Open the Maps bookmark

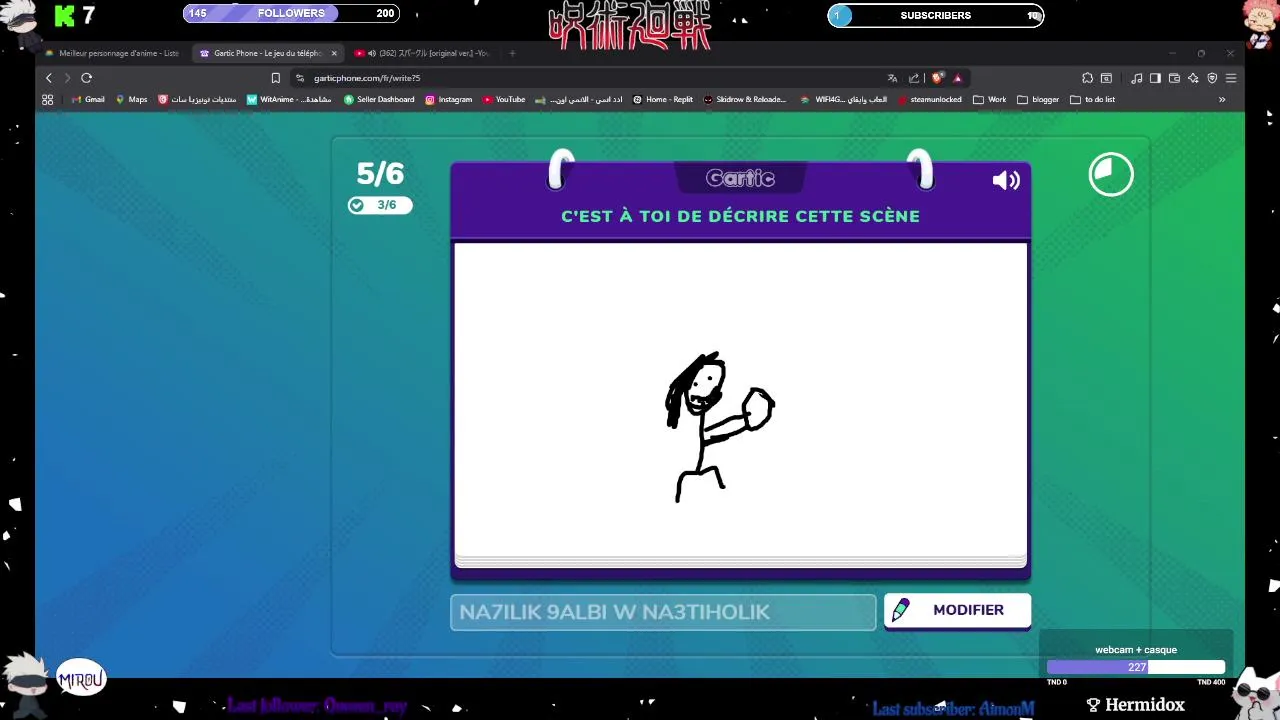click(x=131, y=100)
